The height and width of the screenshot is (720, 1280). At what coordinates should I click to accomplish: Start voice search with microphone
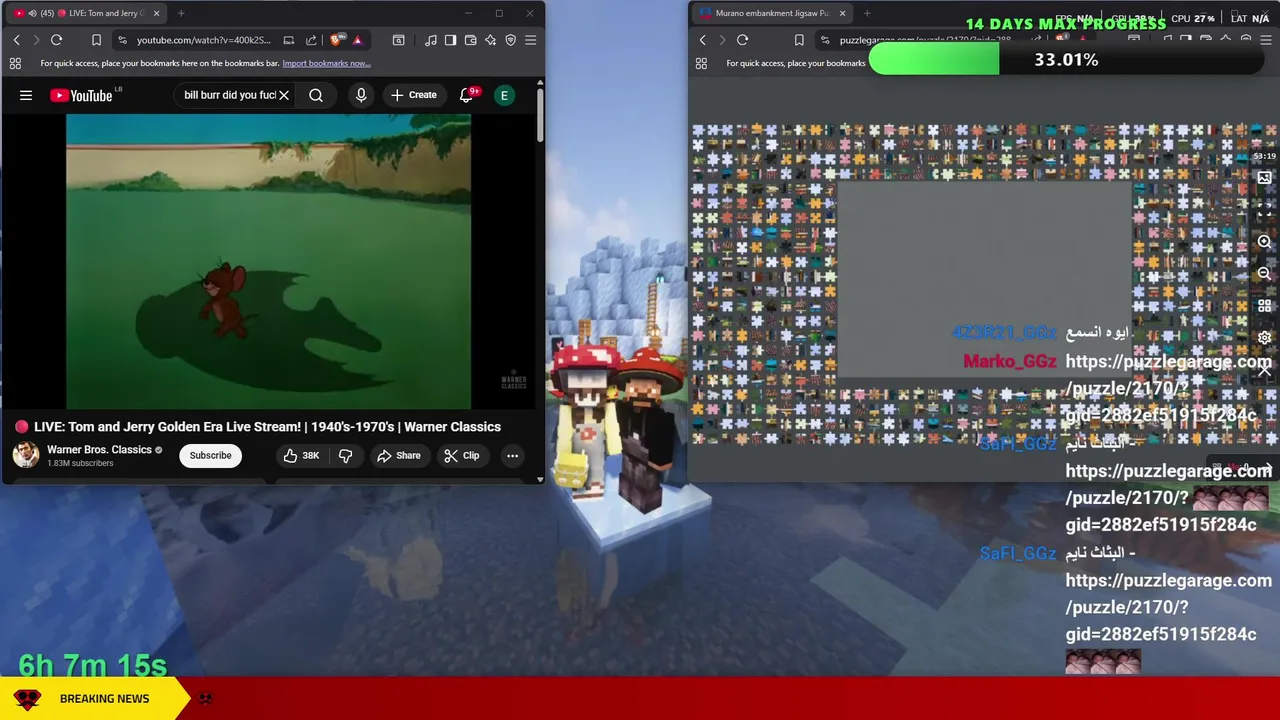pos(361,95)
